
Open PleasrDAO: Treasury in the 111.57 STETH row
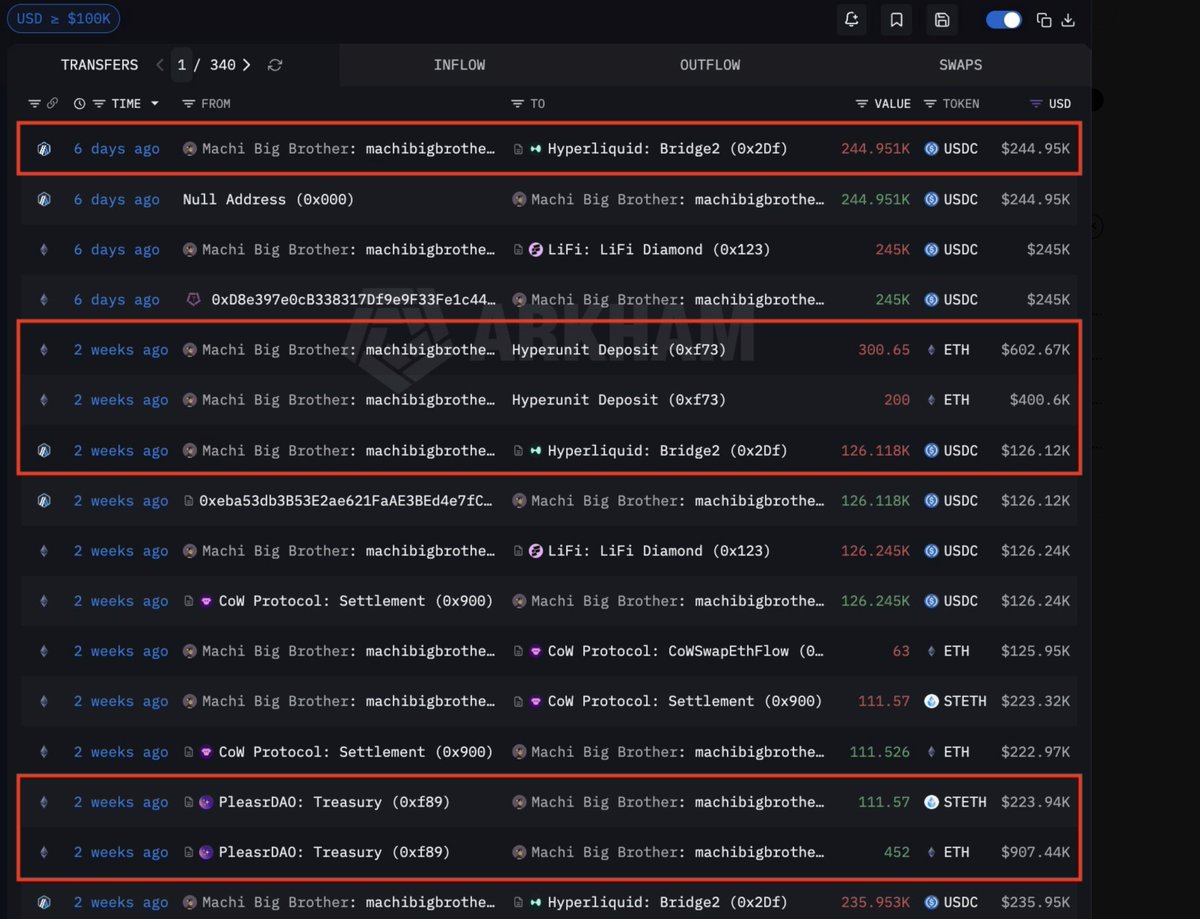click(x=334, y=802)
